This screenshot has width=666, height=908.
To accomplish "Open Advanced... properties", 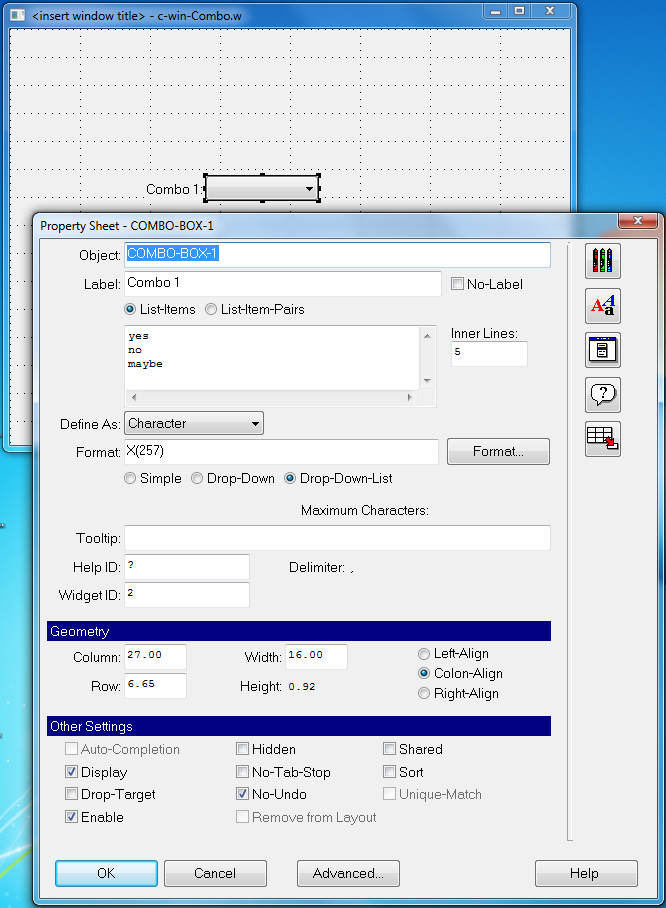I will point(348,873).
